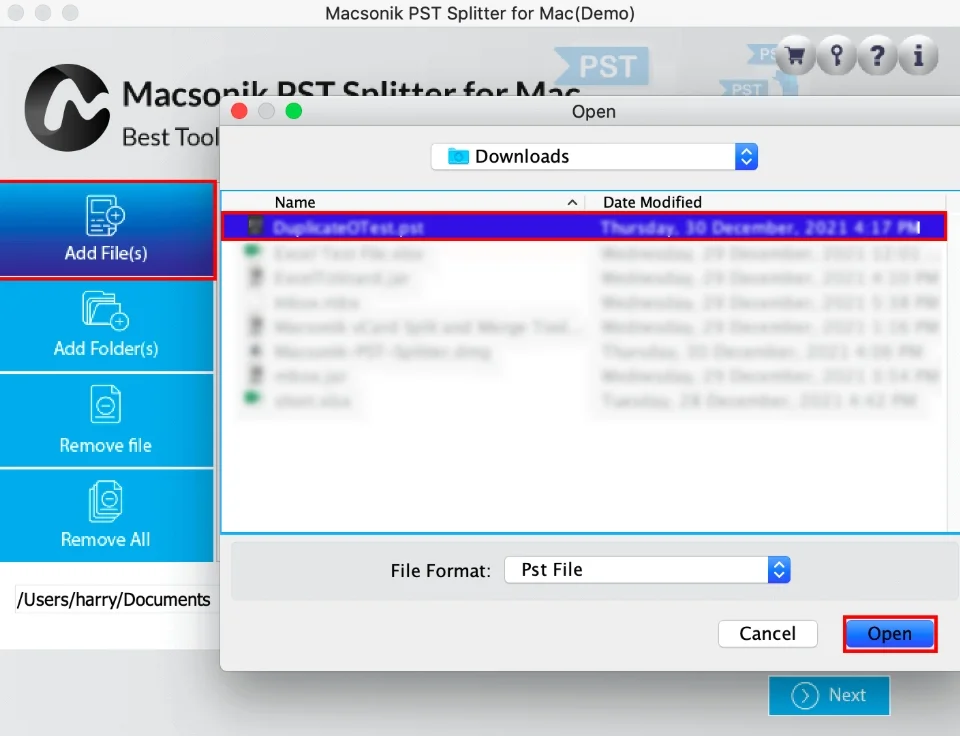Viewport: 960px width, 736px height.
Task: Click the Macsonik logo
Action: (x=67, y=108)
